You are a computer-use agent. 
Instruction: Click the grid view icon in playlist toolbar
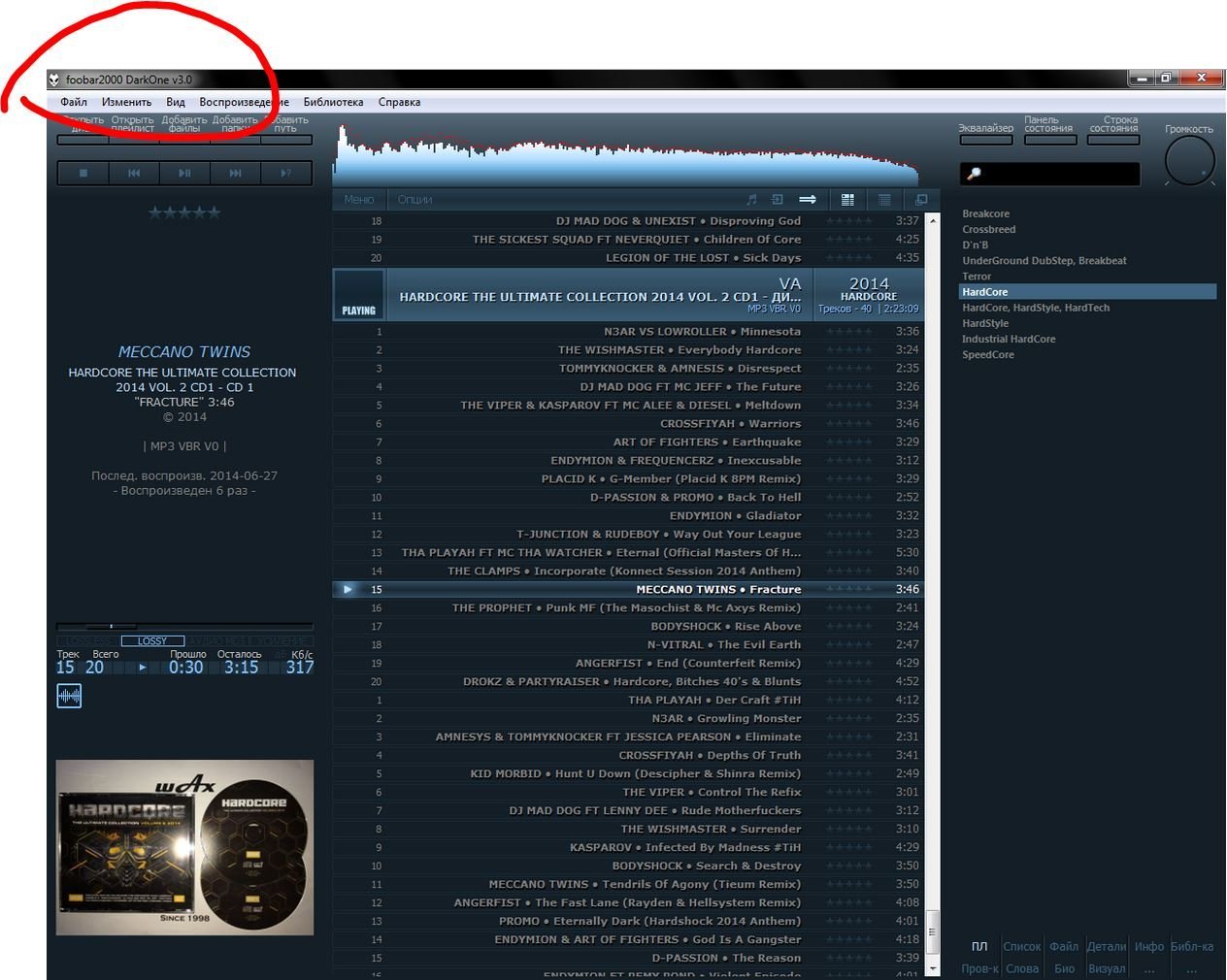point(847,200)
